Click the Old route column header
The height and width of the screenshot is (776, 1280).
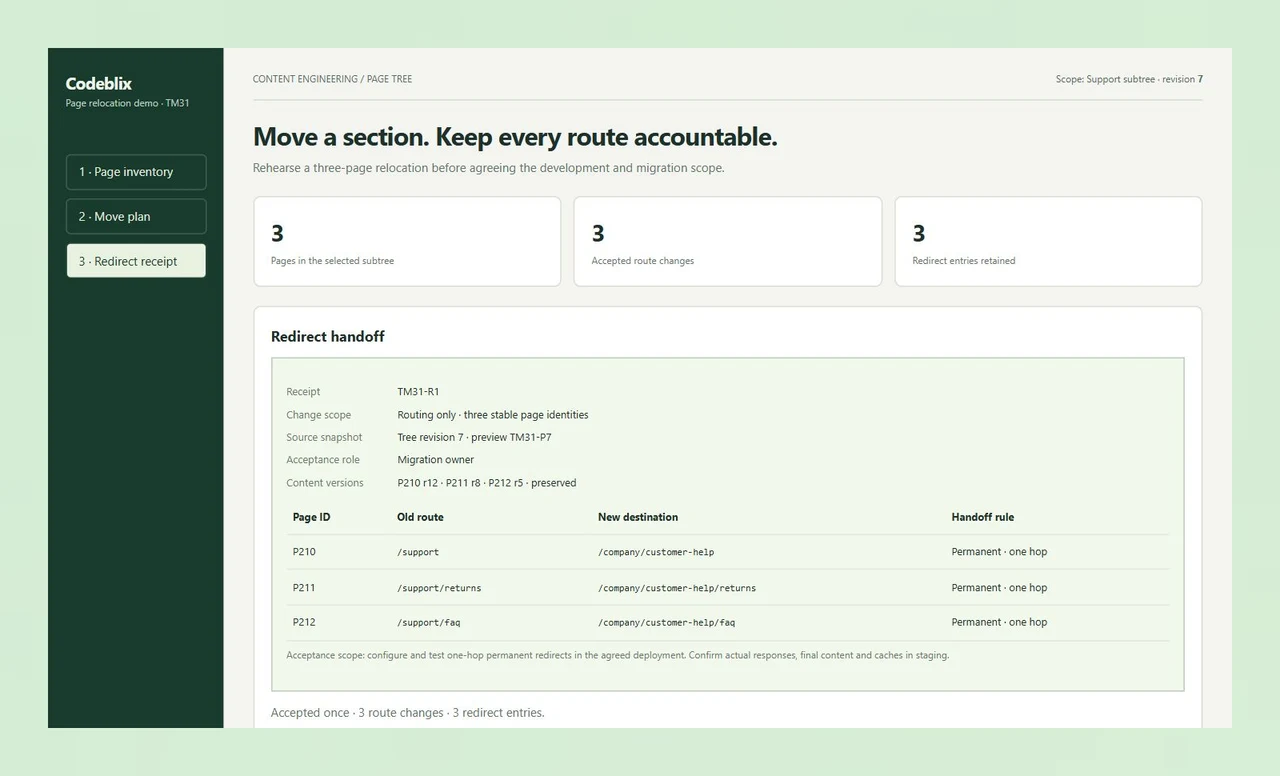(x=420, y=517)
